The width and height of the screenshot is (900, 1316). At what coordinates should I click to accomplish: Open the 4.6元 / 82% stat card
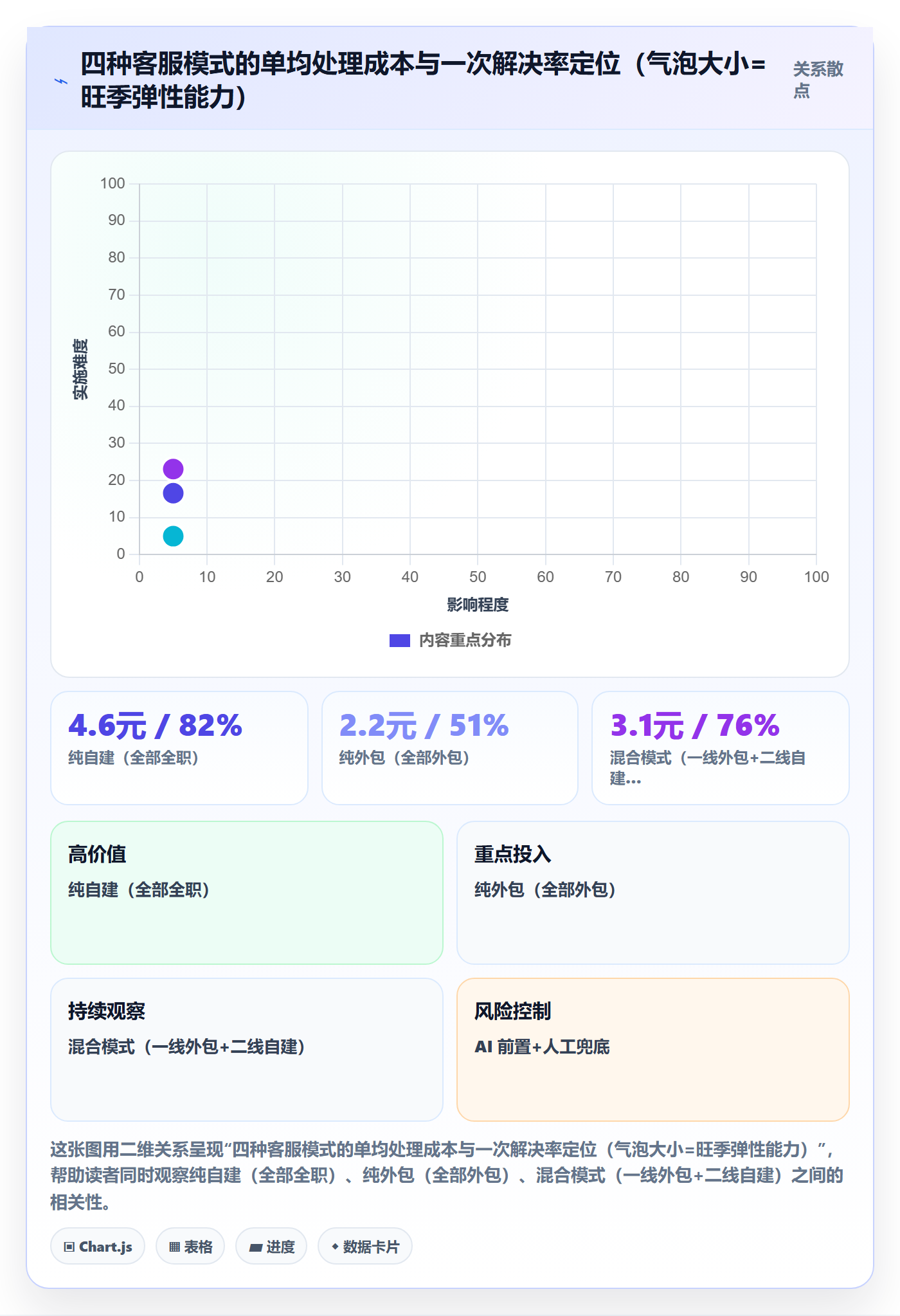(179, 748)
